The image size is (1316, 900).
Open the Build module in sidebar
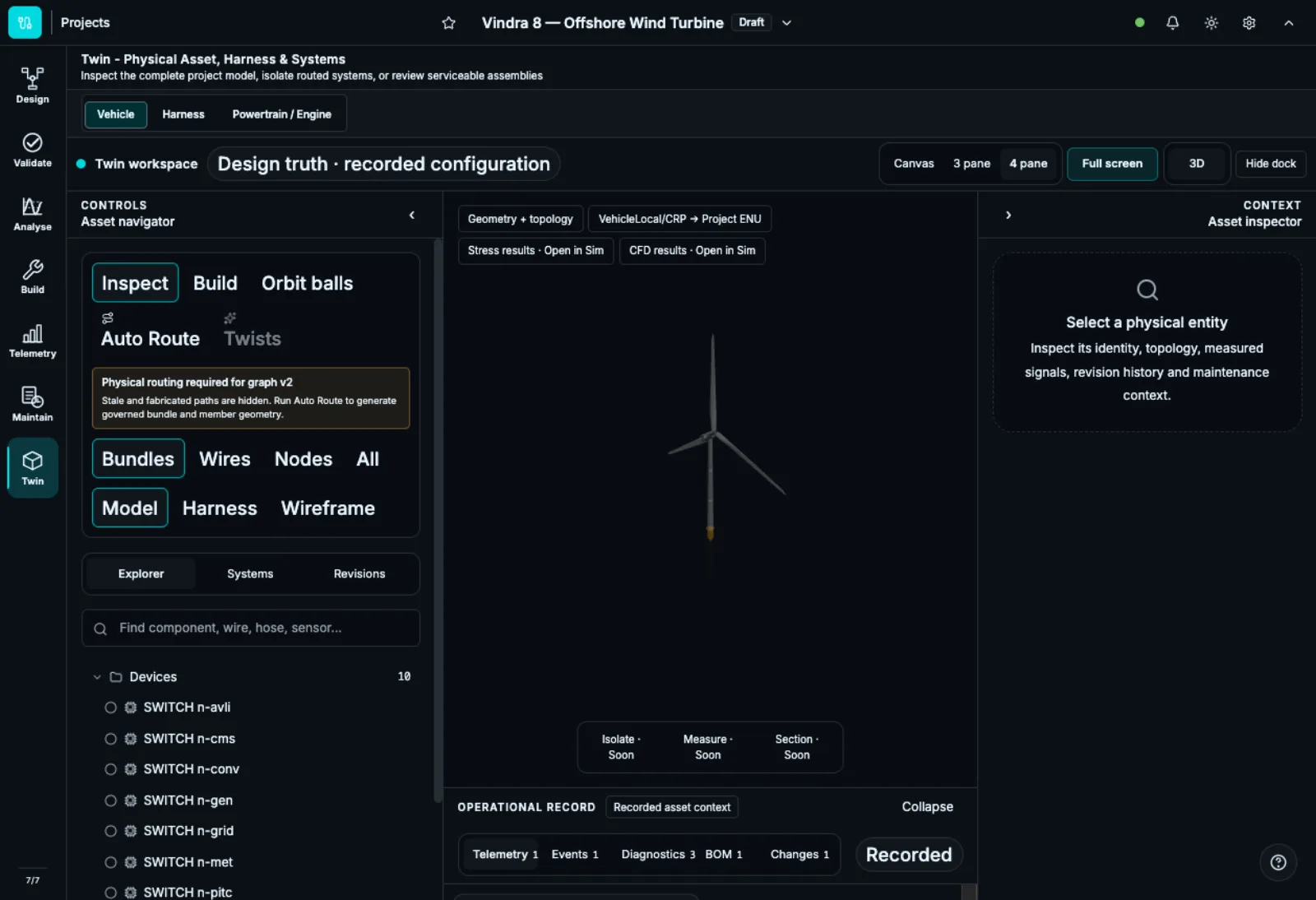coord(32,277)
